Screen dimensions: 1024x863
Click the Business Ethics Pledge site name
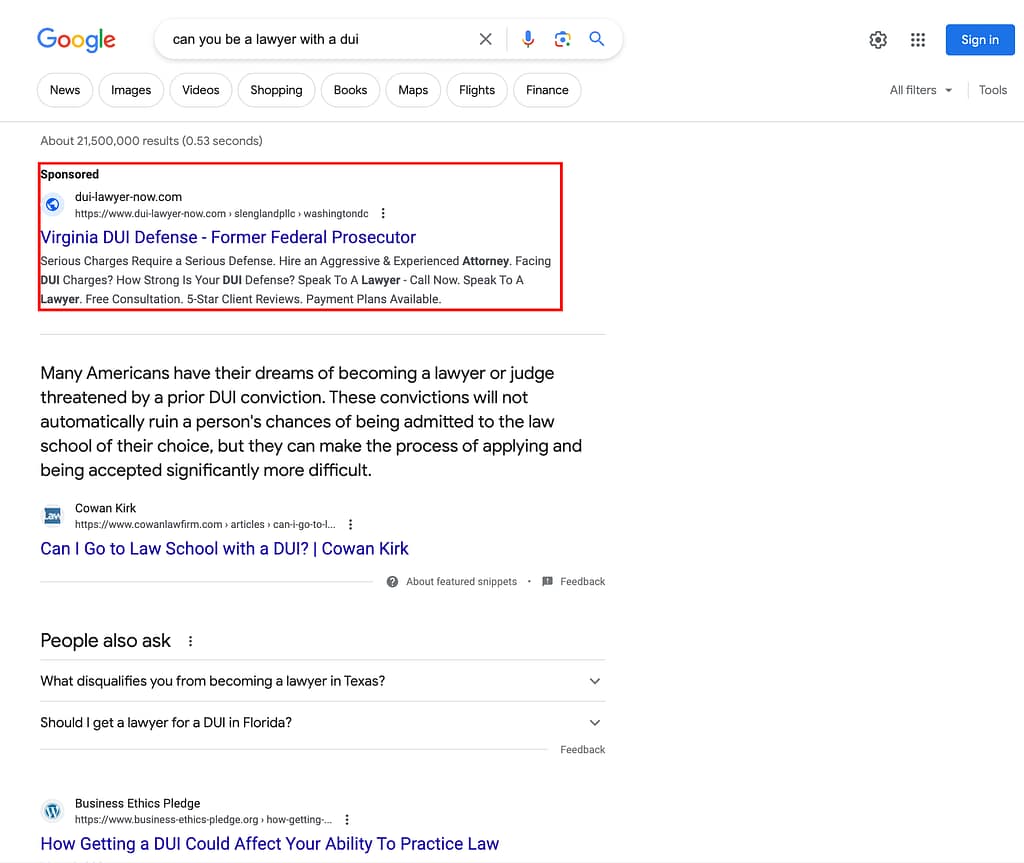point(137,803)
